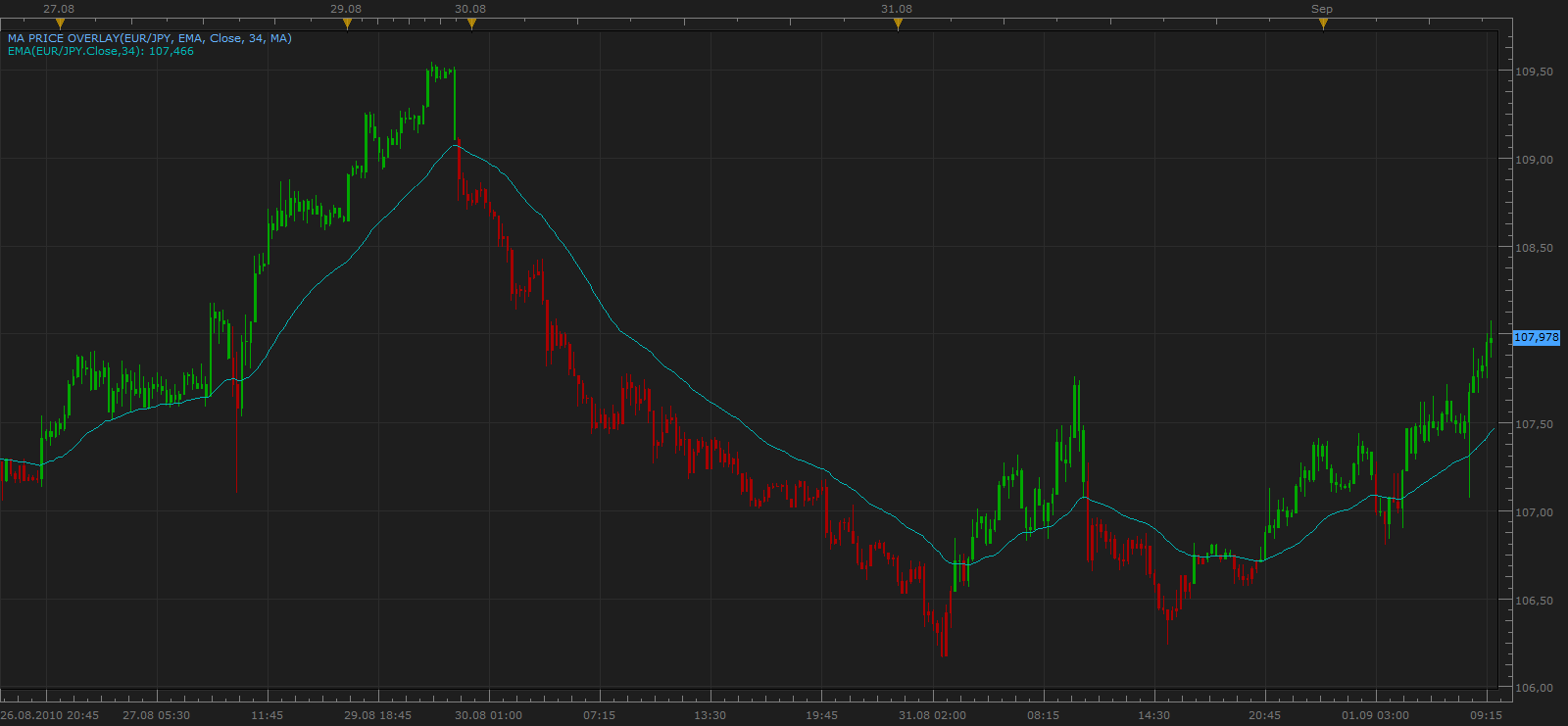Click the 29.08 date label at top
Screen dimensions: 1568x726
[346, 9]
